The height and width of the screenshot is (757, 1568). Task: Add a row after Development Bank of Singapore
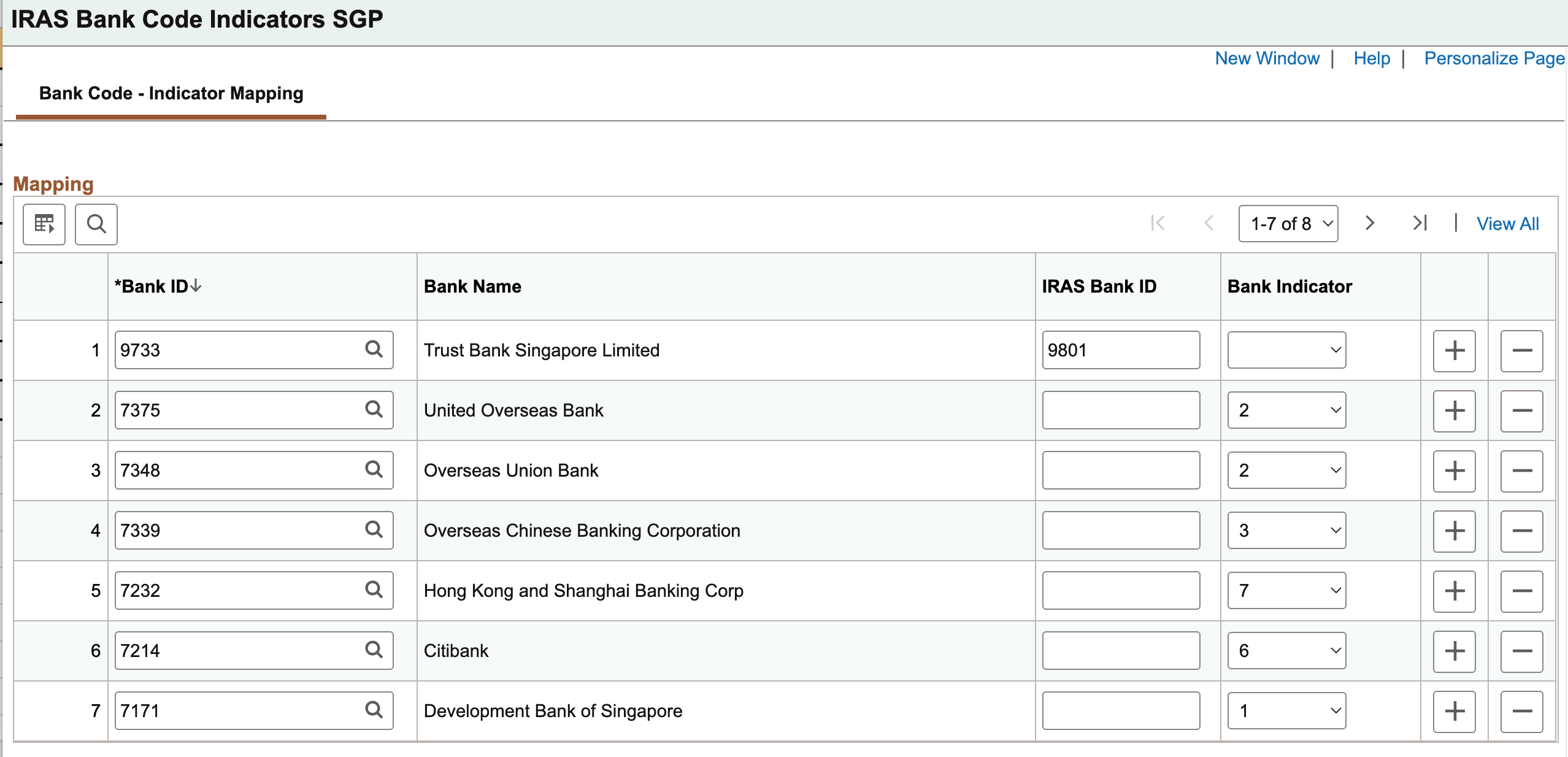pos(1455,712)
